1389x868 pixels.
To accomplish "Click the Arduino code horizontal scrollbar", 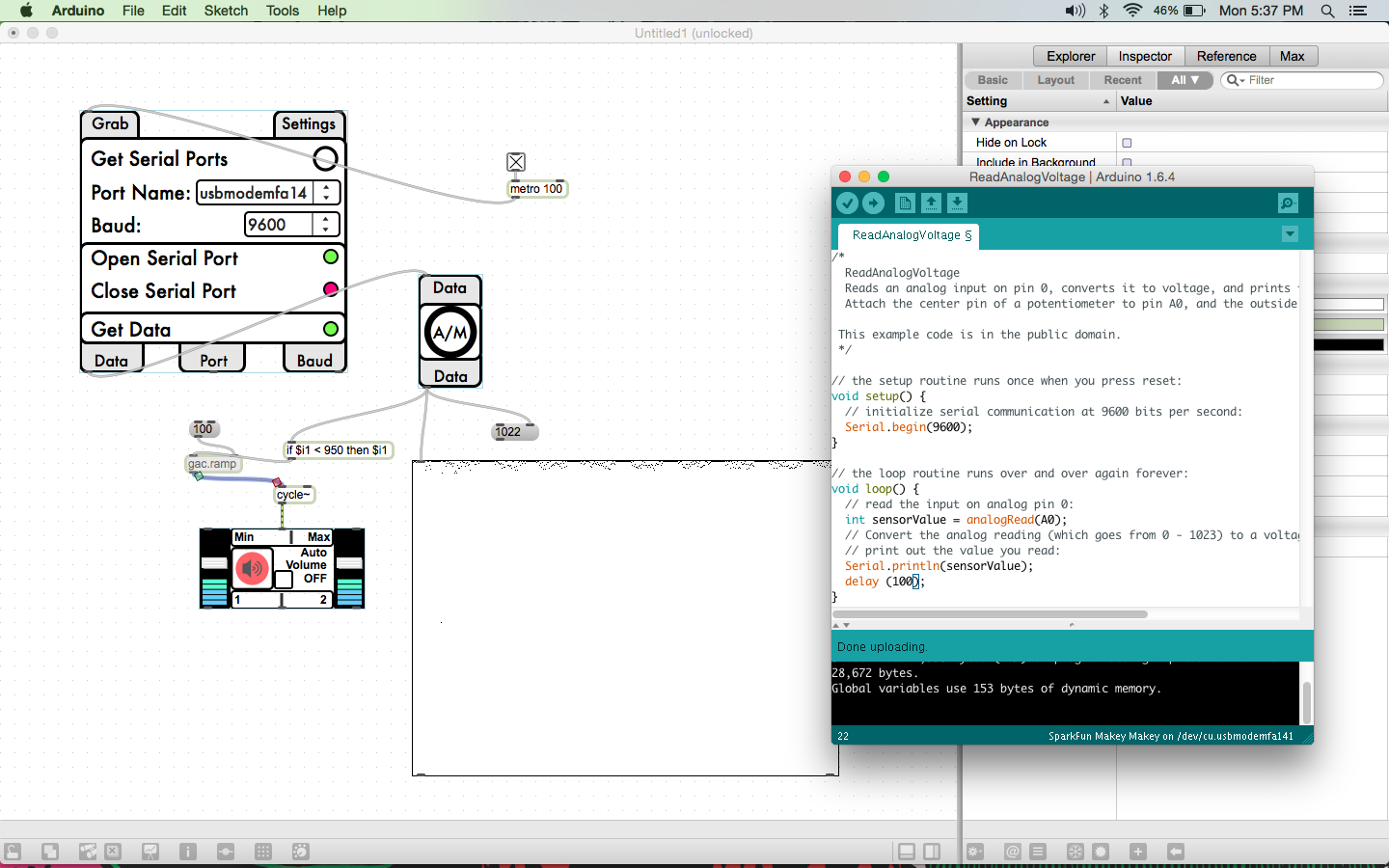I will pyautogui.click(x=990, y=614).
